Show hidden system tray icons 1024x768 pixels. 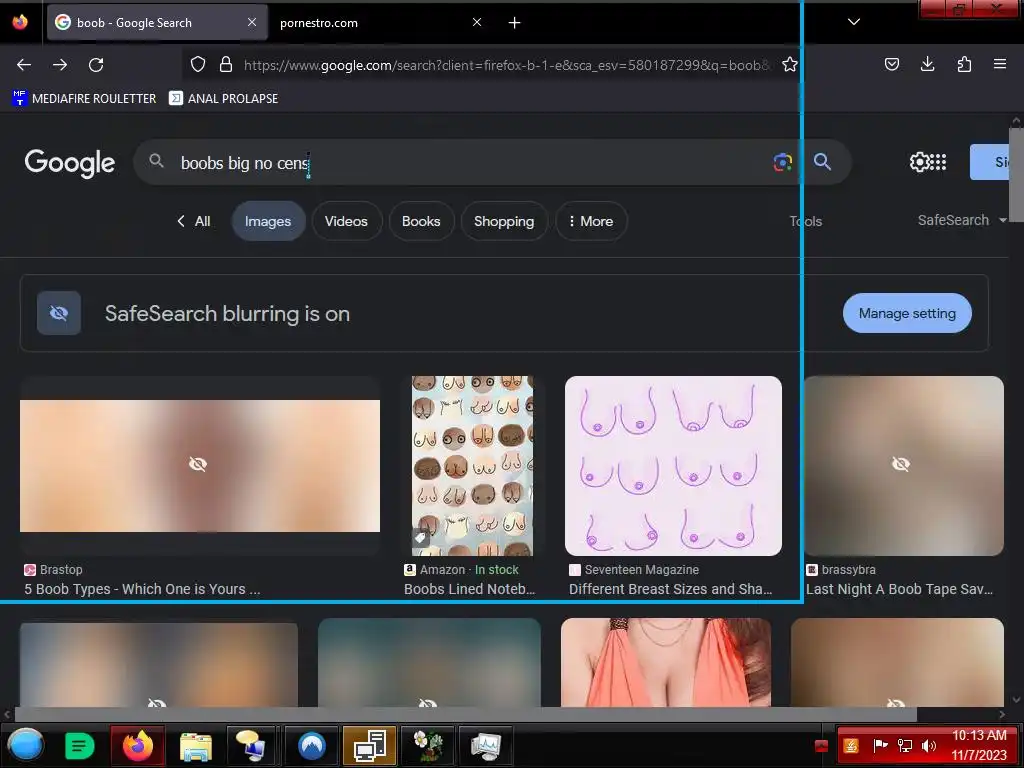coord(822,746)
